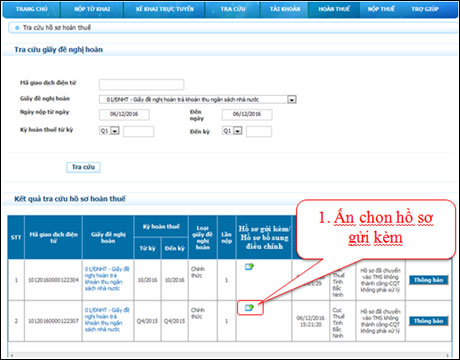Click the Lần nộp column header
This screenshot has height=360, width=460.
226,237
